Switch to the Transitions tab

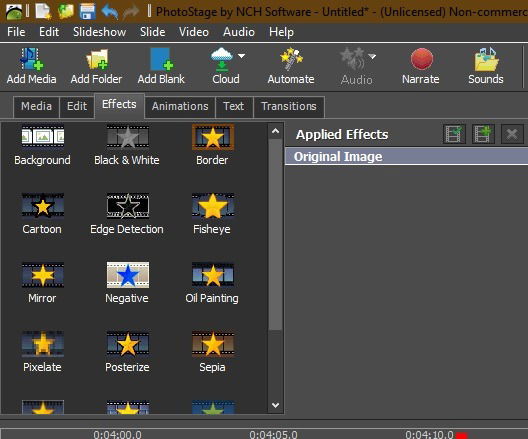point(289,106)
